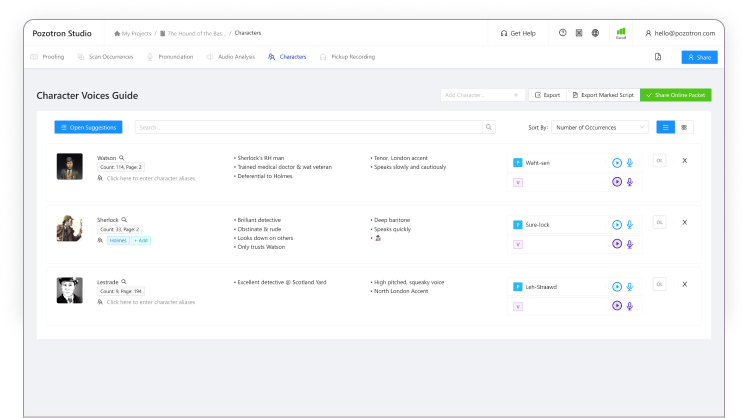Viewport: 748px width, 418px height.
Task: Click Sherlock's "Deep baritone" voice note
Action: [392, 220]
